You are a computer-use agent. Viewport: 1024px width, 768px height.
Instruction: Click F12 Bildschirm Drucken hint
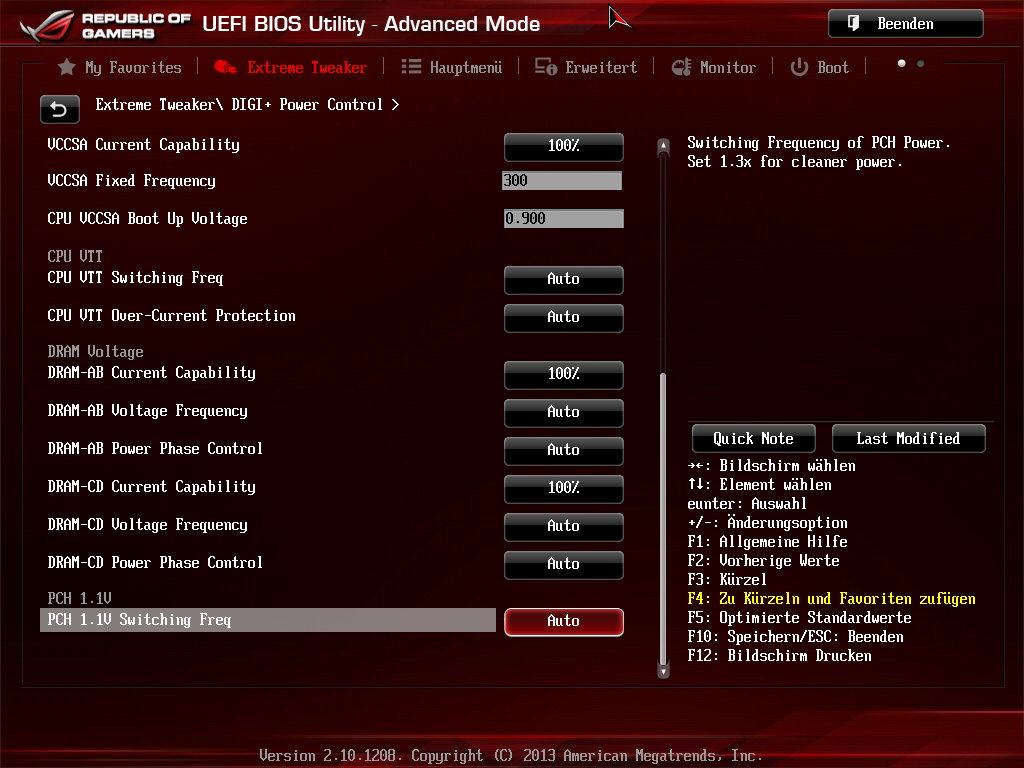(x=779, y=655)
